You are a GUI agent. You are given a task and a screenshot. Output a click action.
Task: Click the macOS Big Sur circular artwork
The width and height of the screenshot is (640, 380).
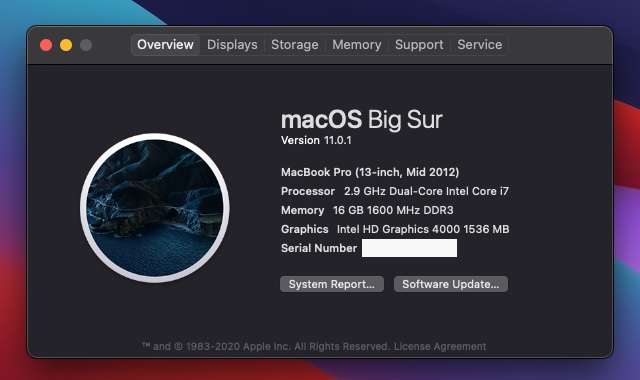(155, 208)
